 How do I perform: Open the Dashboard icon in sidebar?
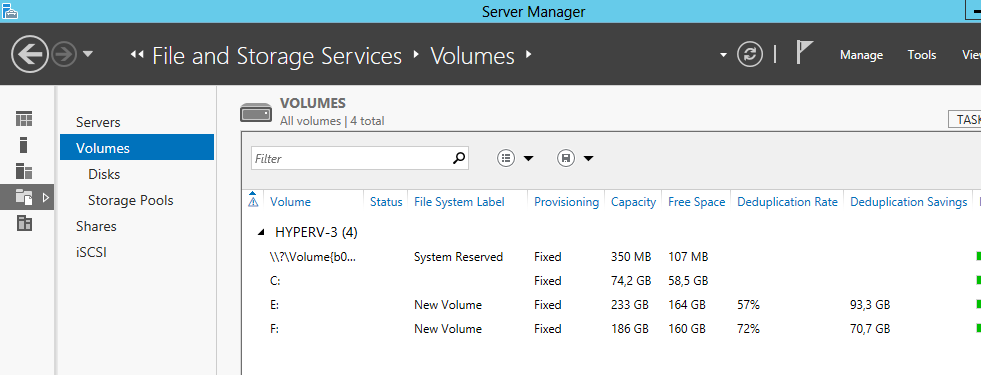pos(24,119)
